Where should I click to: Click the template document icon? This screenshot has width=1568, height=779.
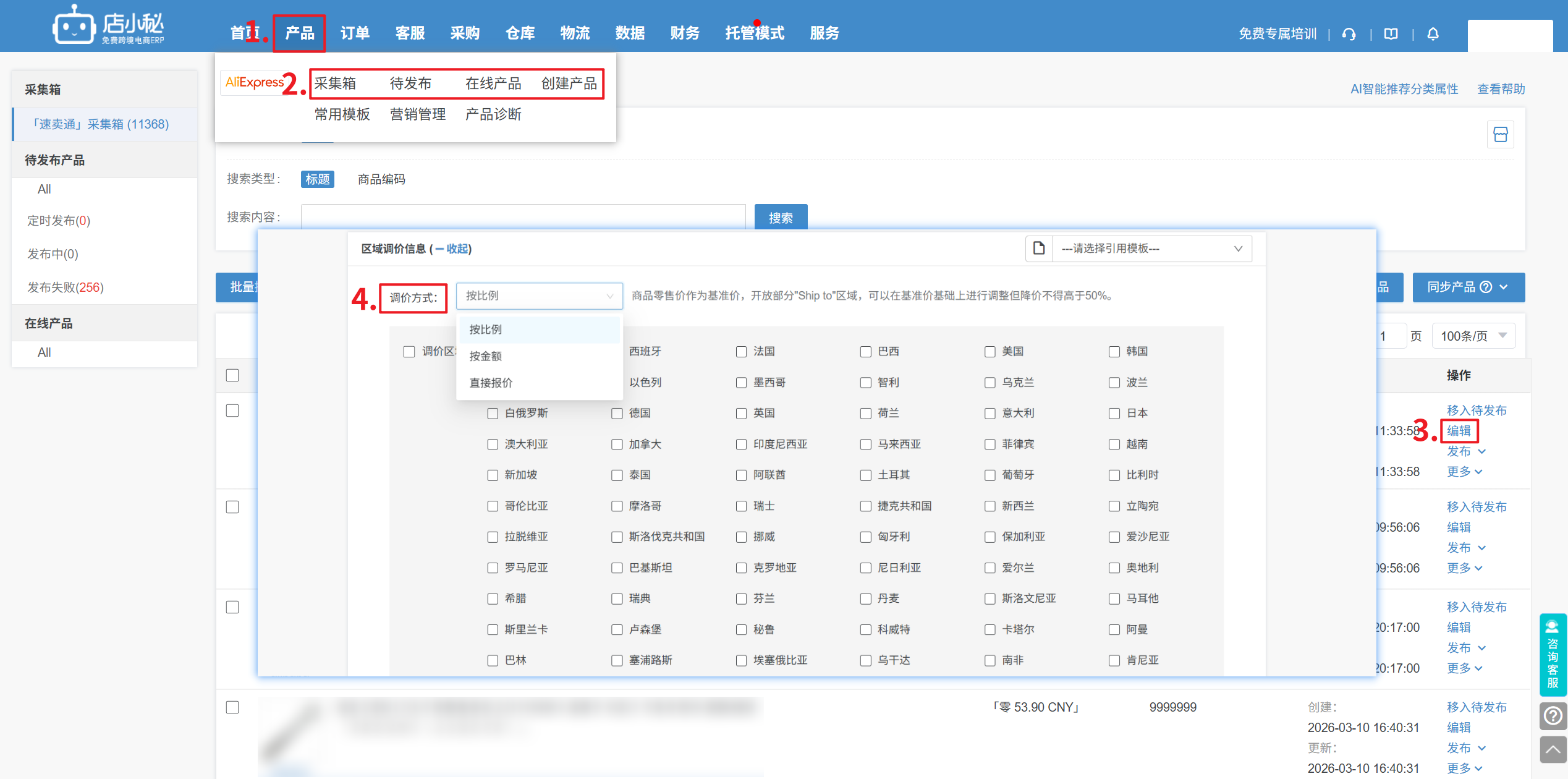pos(1039,248)
